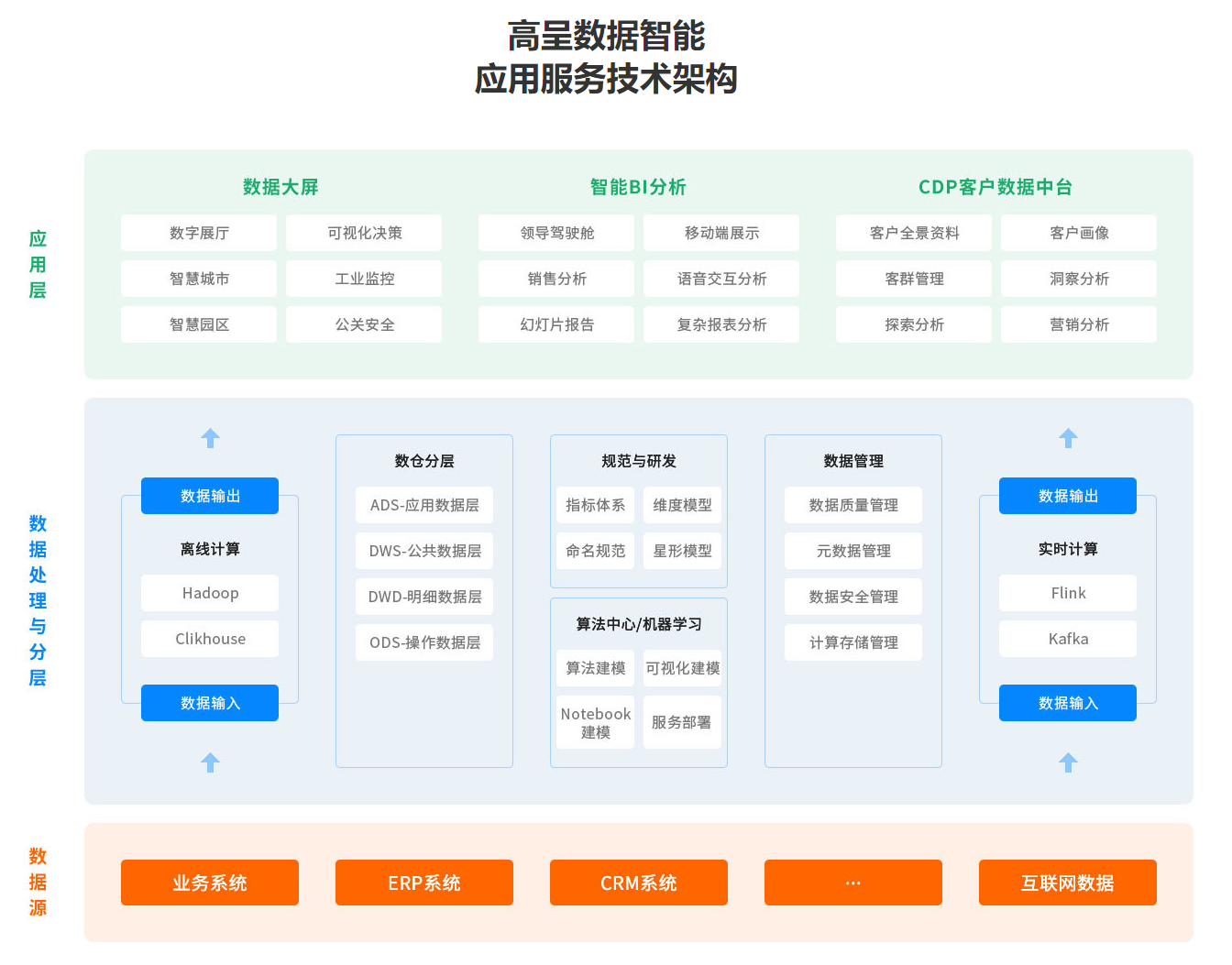Click the 领导驾驶舱 item
Screen dimensions: 1232x965
(556, 233)
